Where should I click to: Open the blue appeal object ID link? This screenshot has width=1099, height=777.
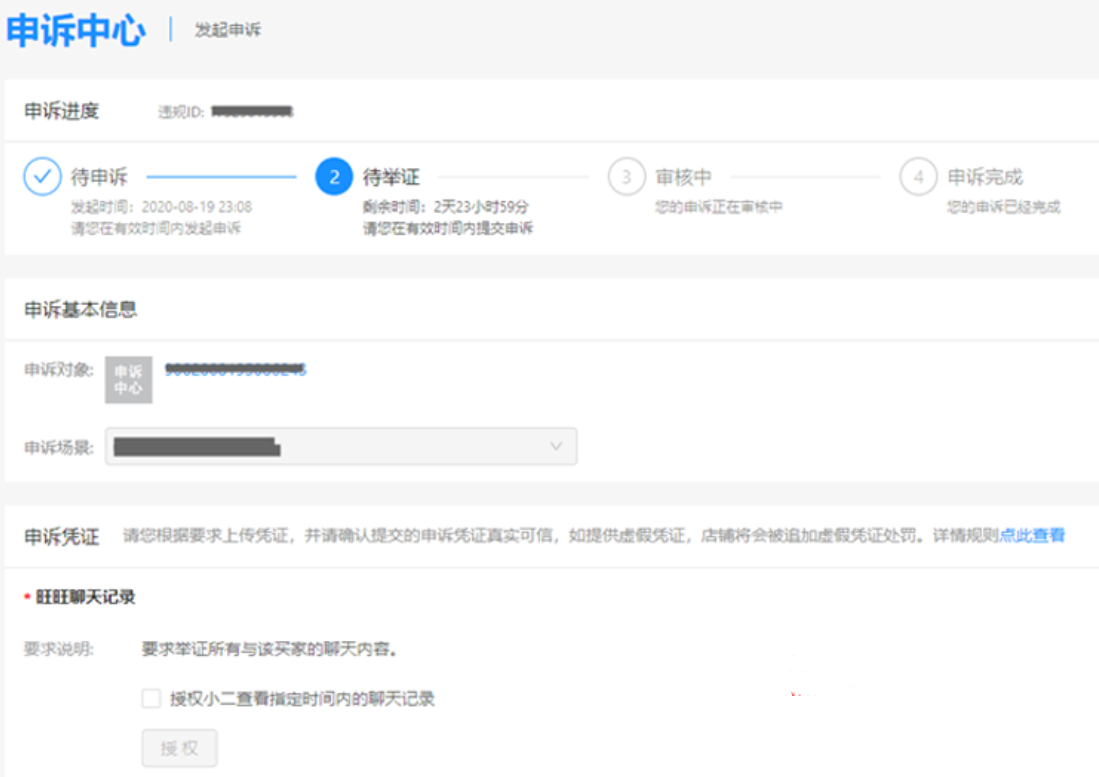coord(235,370)
